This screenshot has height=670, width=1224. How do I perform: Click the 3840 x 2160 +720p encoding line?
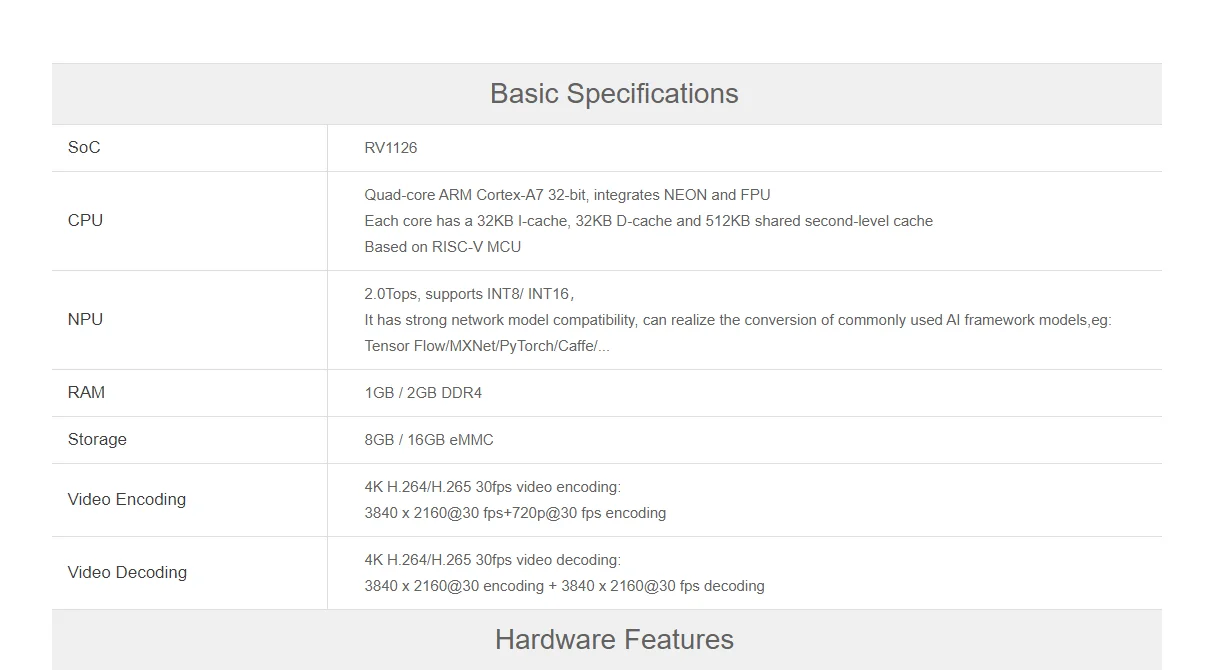coord(515,513)
